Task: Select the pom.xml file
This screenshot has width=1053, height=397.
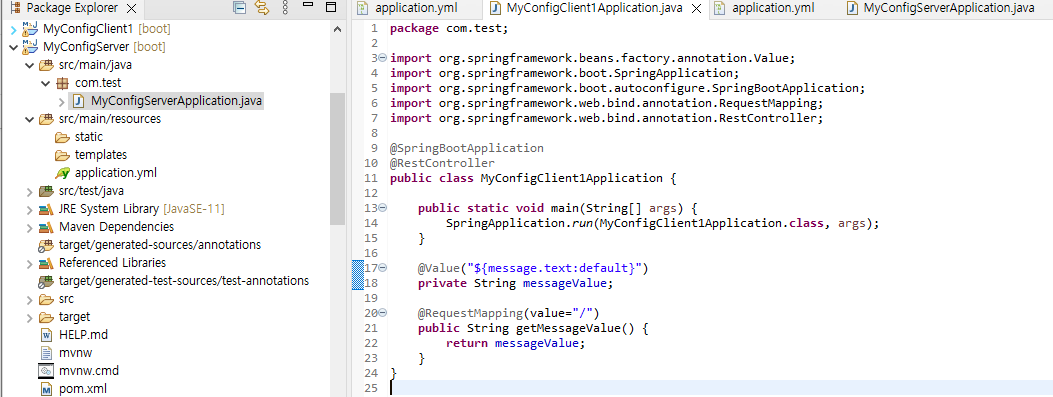Action: click(x=83, y=388)
